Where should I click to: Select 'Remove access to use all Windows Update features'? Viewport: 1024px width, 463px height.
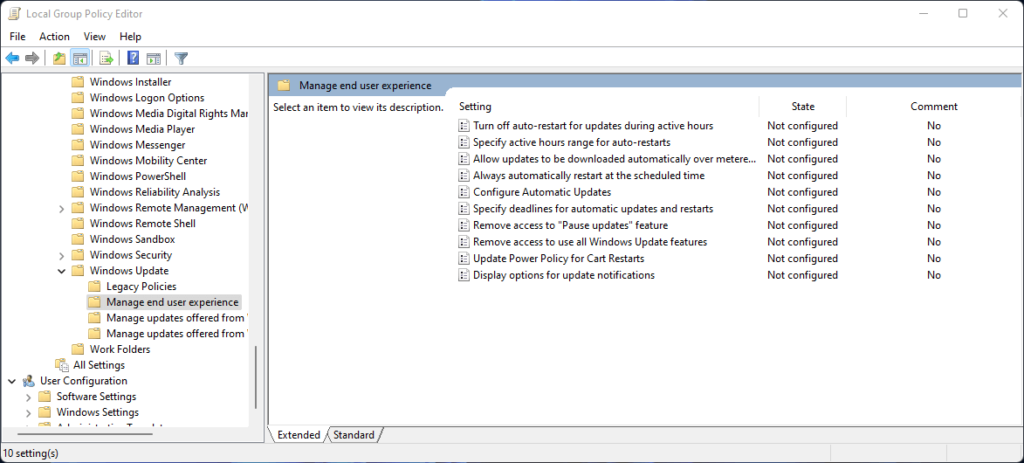coord(590,242)
